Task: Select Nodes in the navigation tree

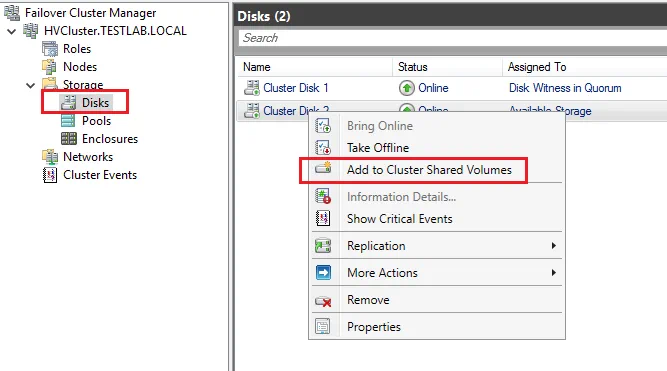Action: tap(80, 67)
